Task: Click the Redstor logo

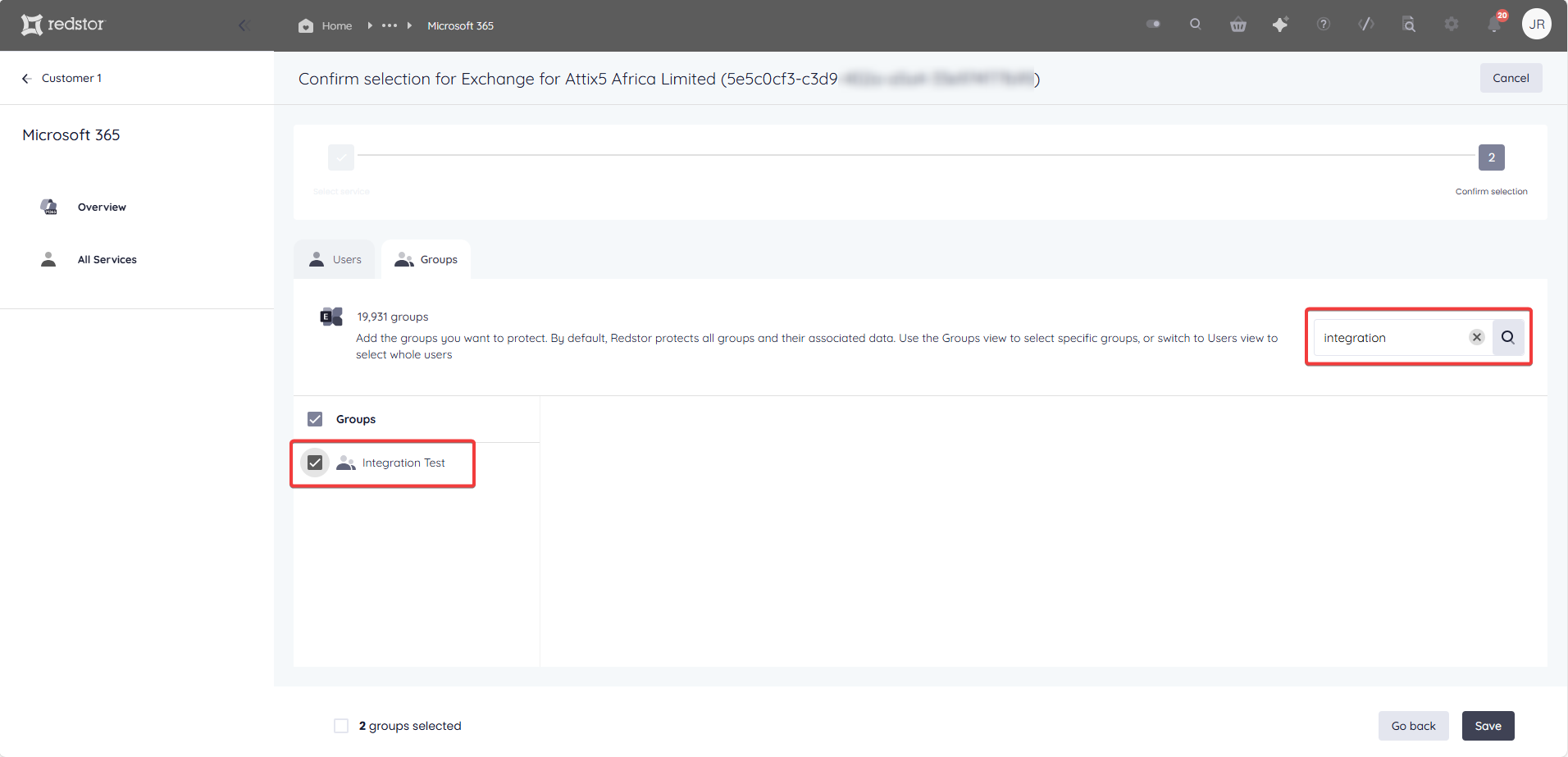Action: pos(63,25)
